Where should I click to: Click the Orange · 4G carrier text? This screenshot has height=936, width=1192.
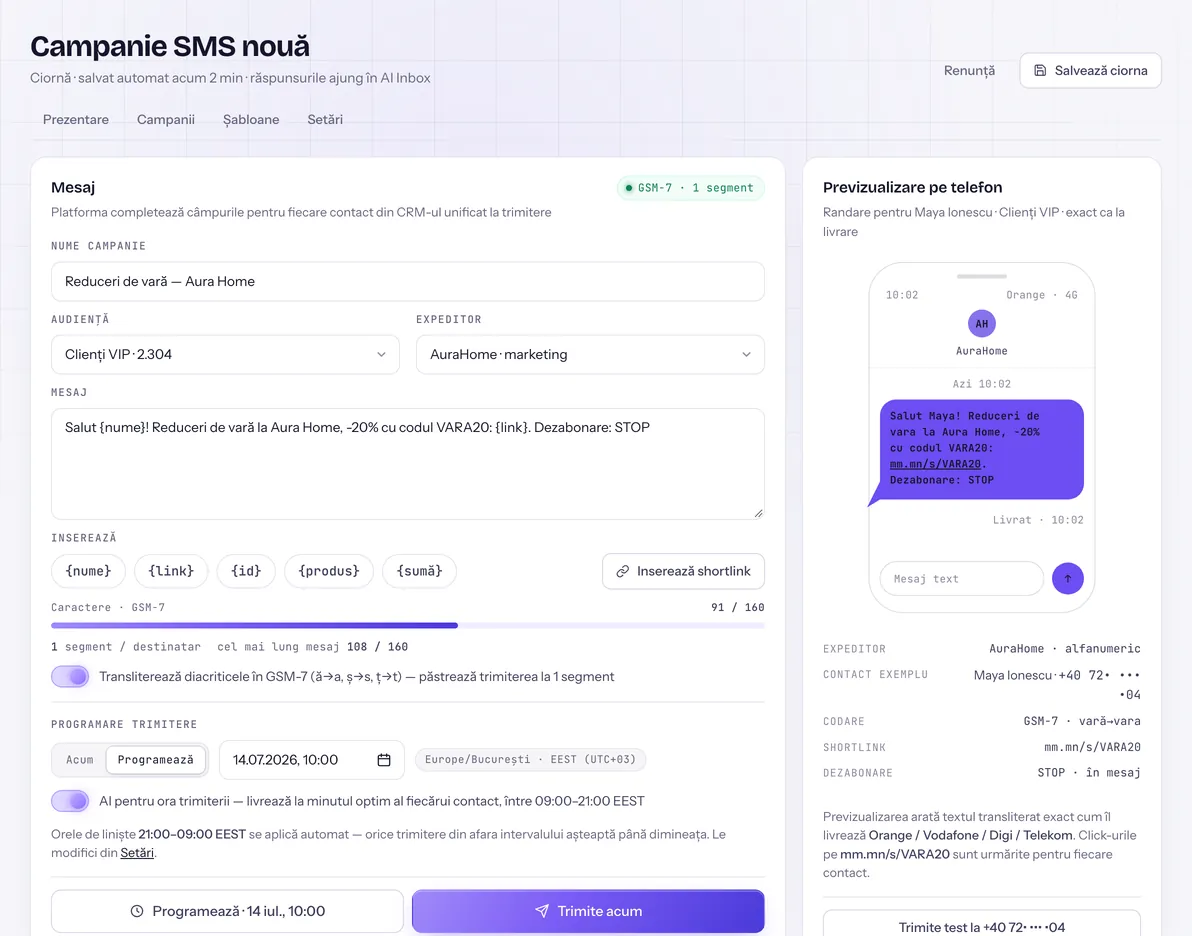[1041, 295]
